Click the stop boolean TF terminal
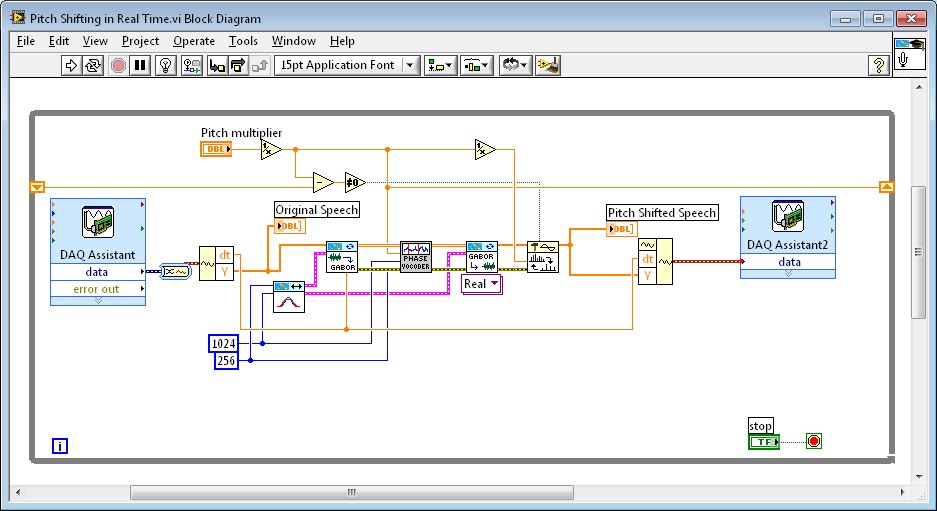 (x=764, y=441)
